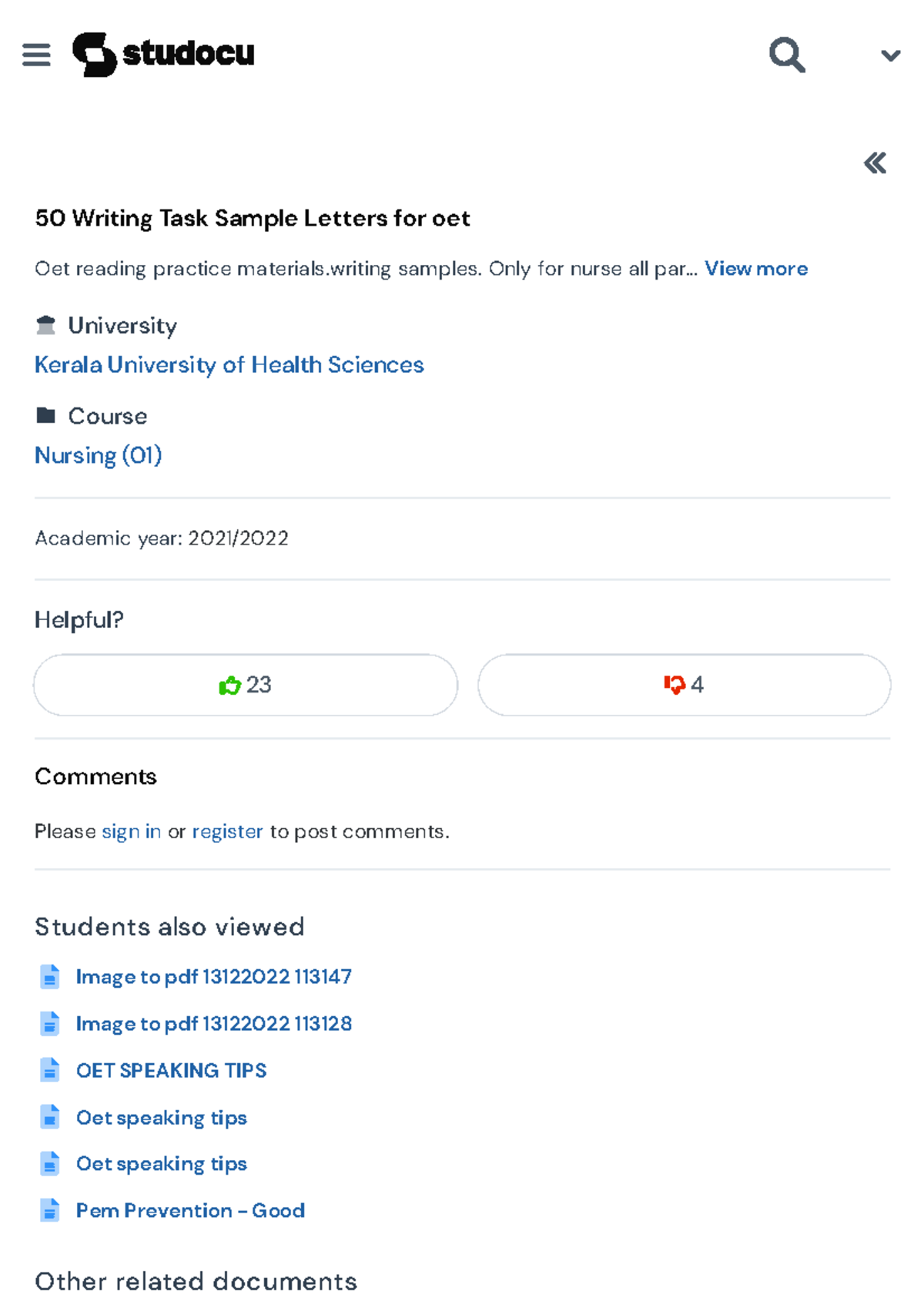924x1308 pixels.
Task: Open Oet speaking tips document
Action: pos(161,1117)
